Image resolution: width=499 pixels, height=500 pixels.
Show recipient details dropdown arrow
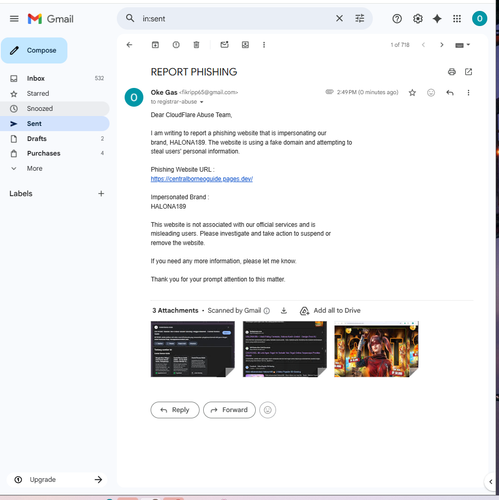pos(201,102)
